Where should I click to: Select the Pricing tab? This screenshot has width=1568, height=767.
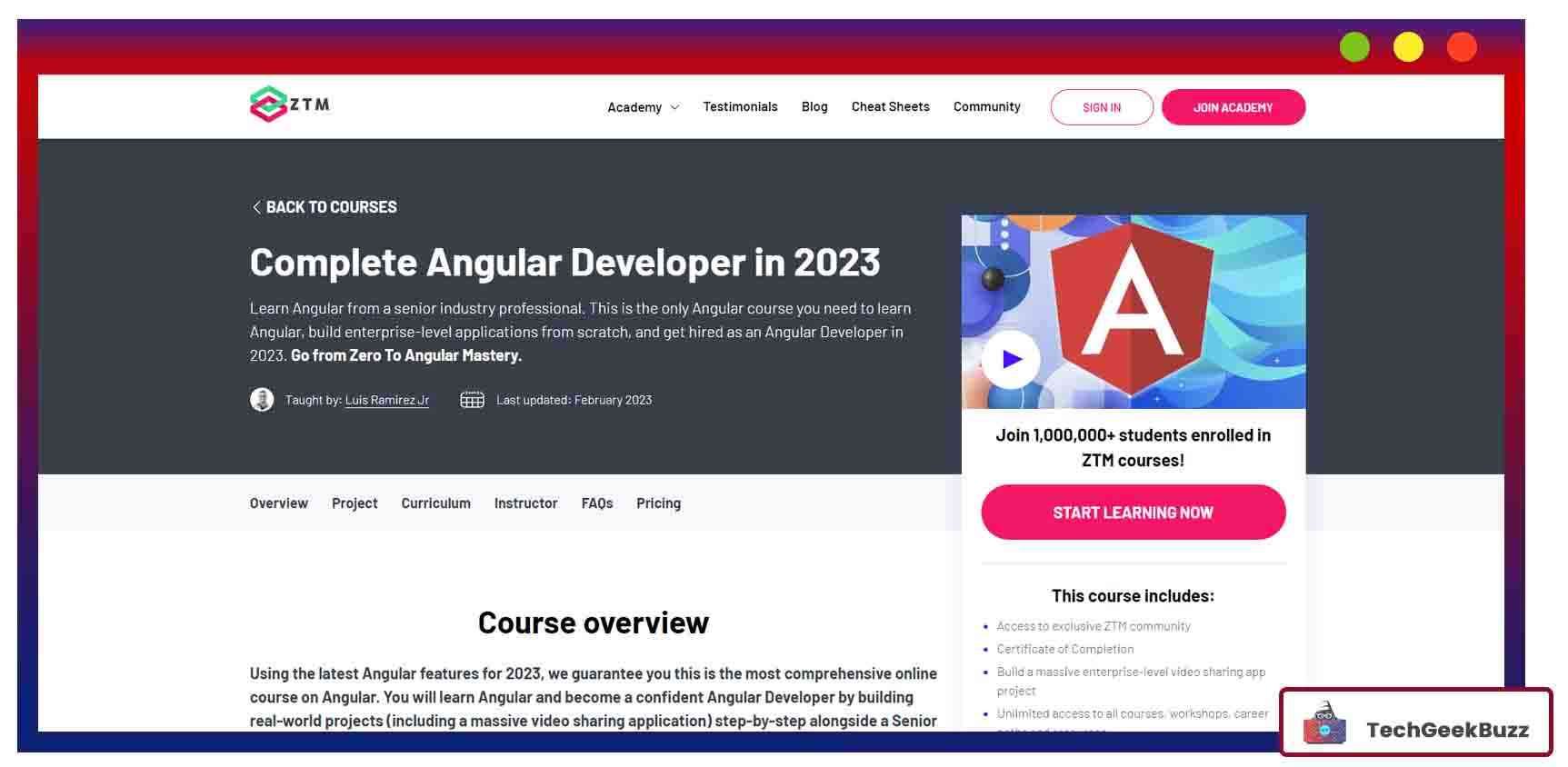658,503
